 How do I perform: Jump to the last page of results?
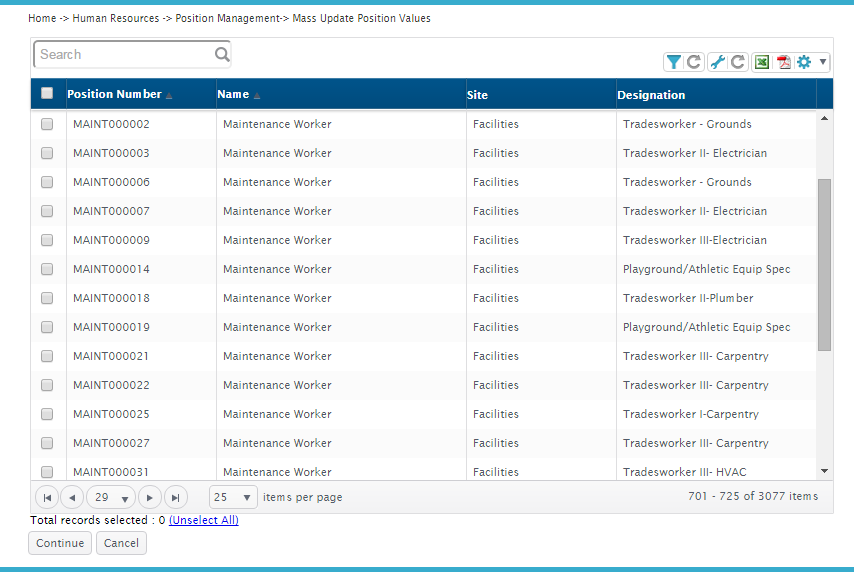[x=175, y=497]
